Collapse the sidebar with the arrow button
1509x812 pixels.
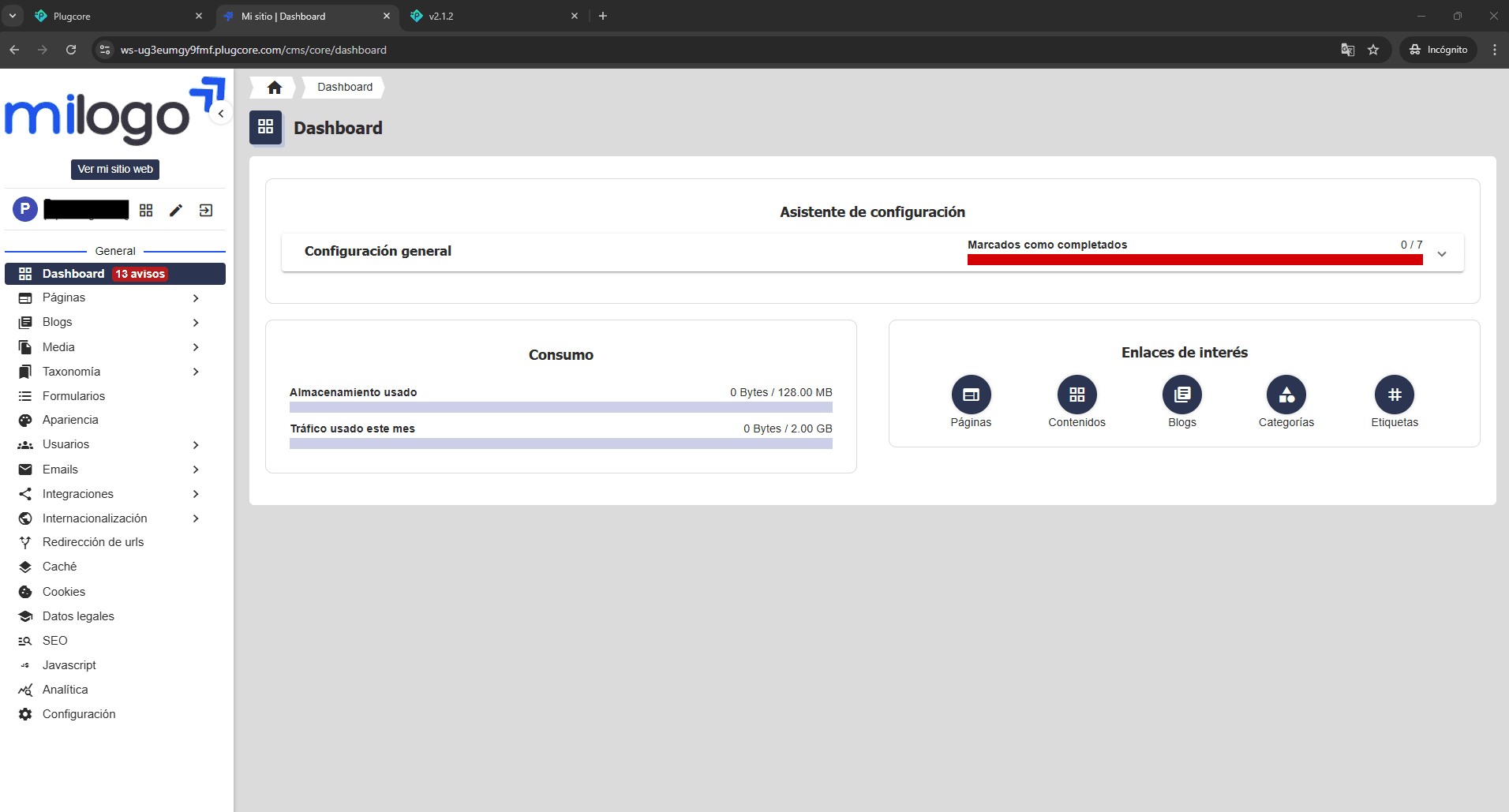(x=221, y=114)
